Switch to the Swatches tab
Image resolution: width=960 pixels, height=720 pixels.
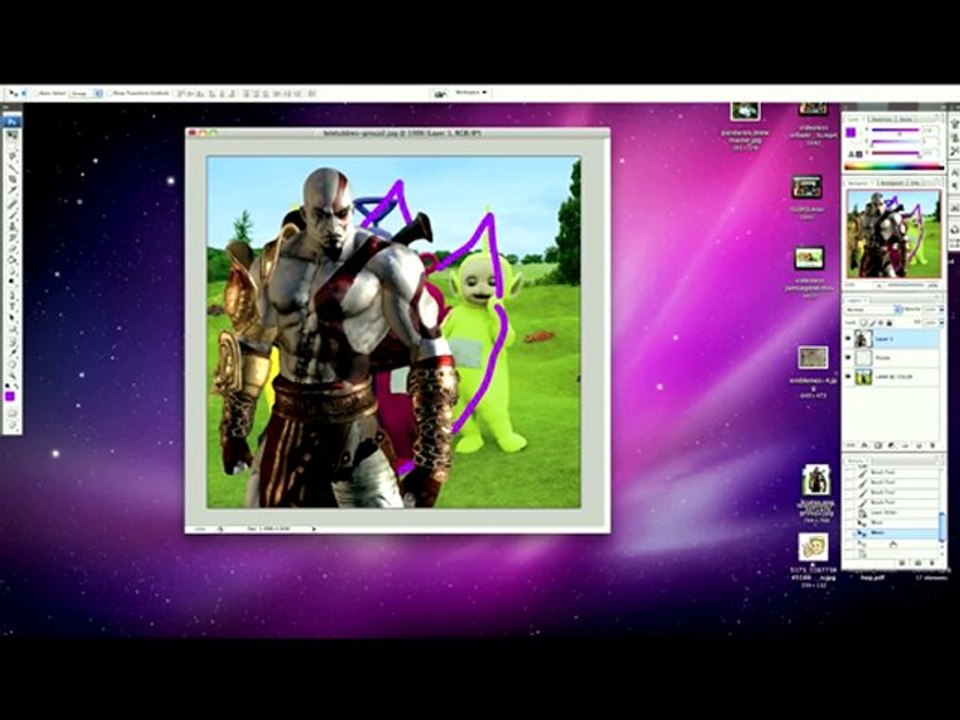[880, 119]
